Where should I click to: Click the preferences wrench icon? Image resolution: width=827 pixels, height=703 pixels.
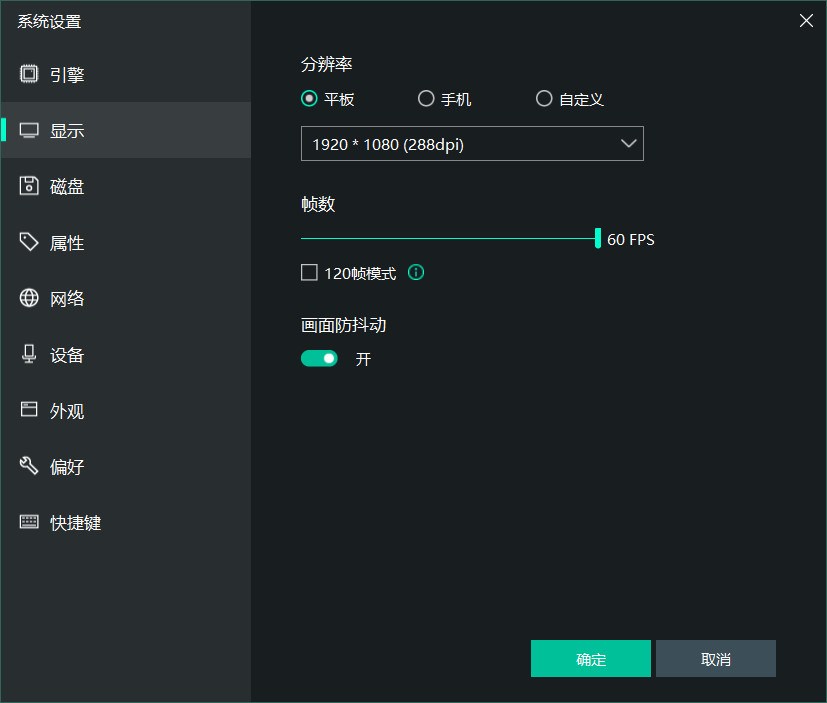point(29,466)
